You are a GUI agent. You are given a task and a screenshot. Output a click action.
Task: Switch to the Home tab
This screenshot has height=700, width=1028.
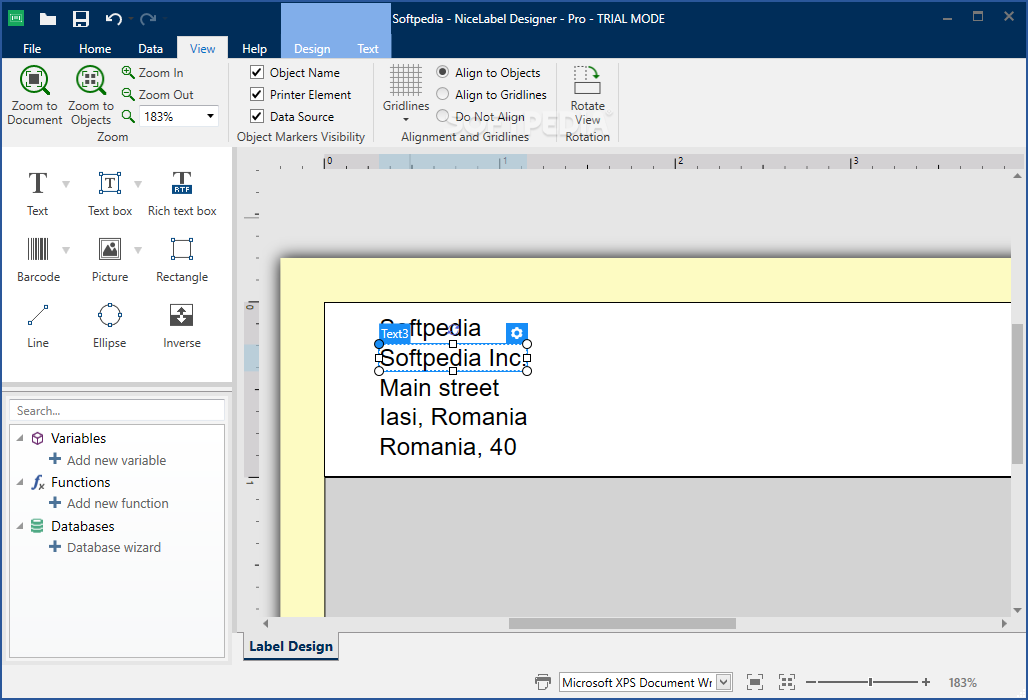click(95, 49)
